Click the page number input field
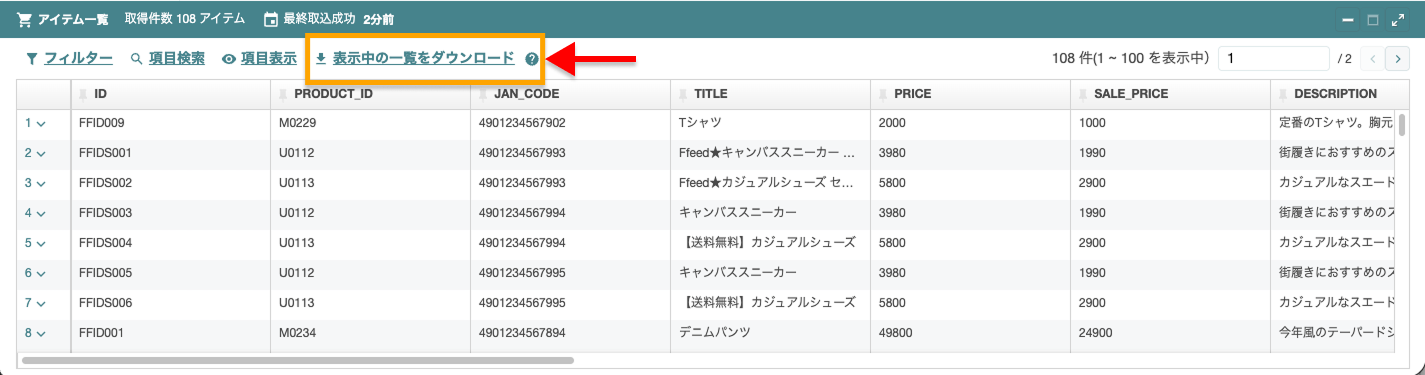 click(1273, 59)
